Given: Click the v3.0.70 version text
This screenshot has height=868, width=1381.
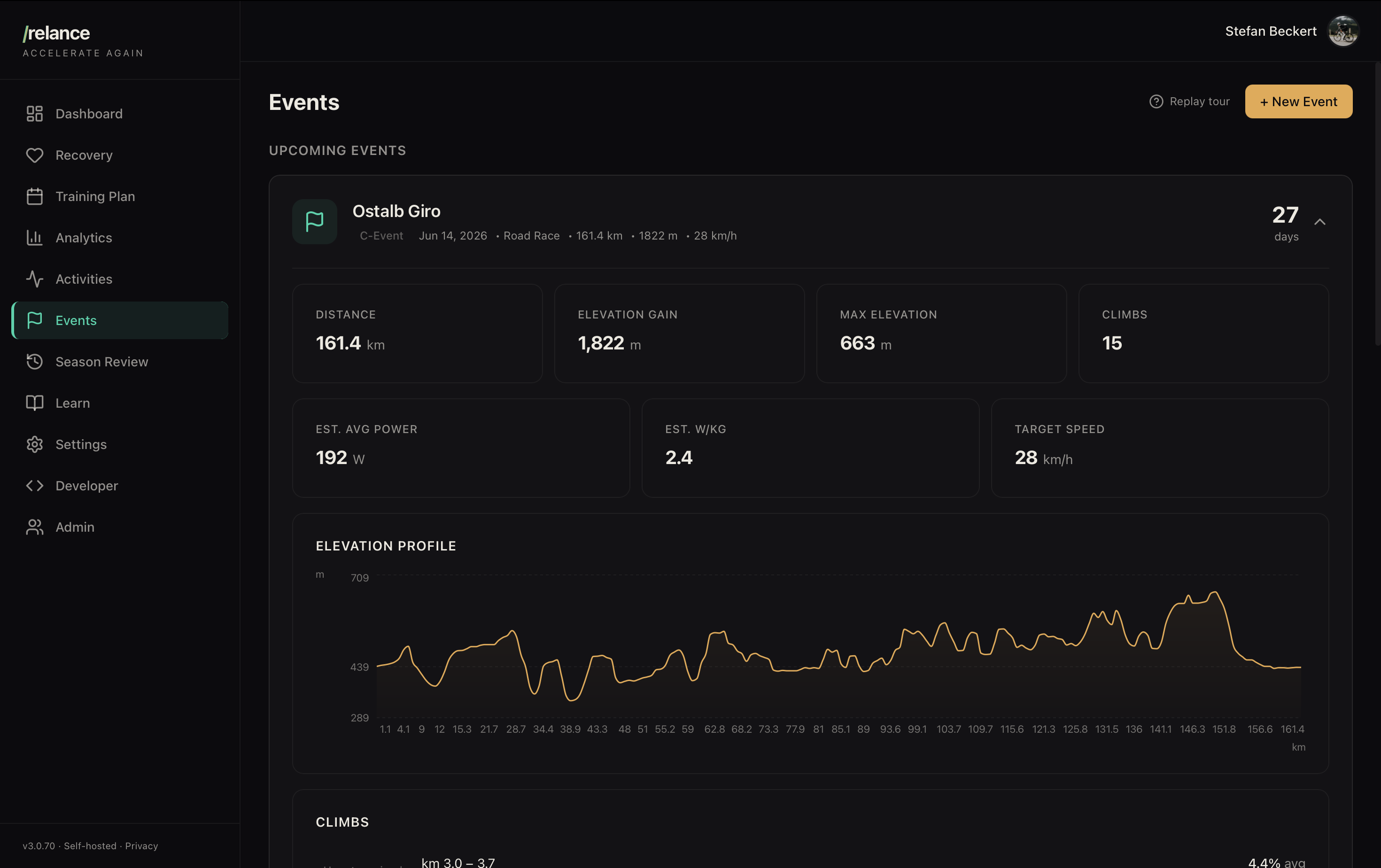Looking at the screenshot, I should click(39, 845).
